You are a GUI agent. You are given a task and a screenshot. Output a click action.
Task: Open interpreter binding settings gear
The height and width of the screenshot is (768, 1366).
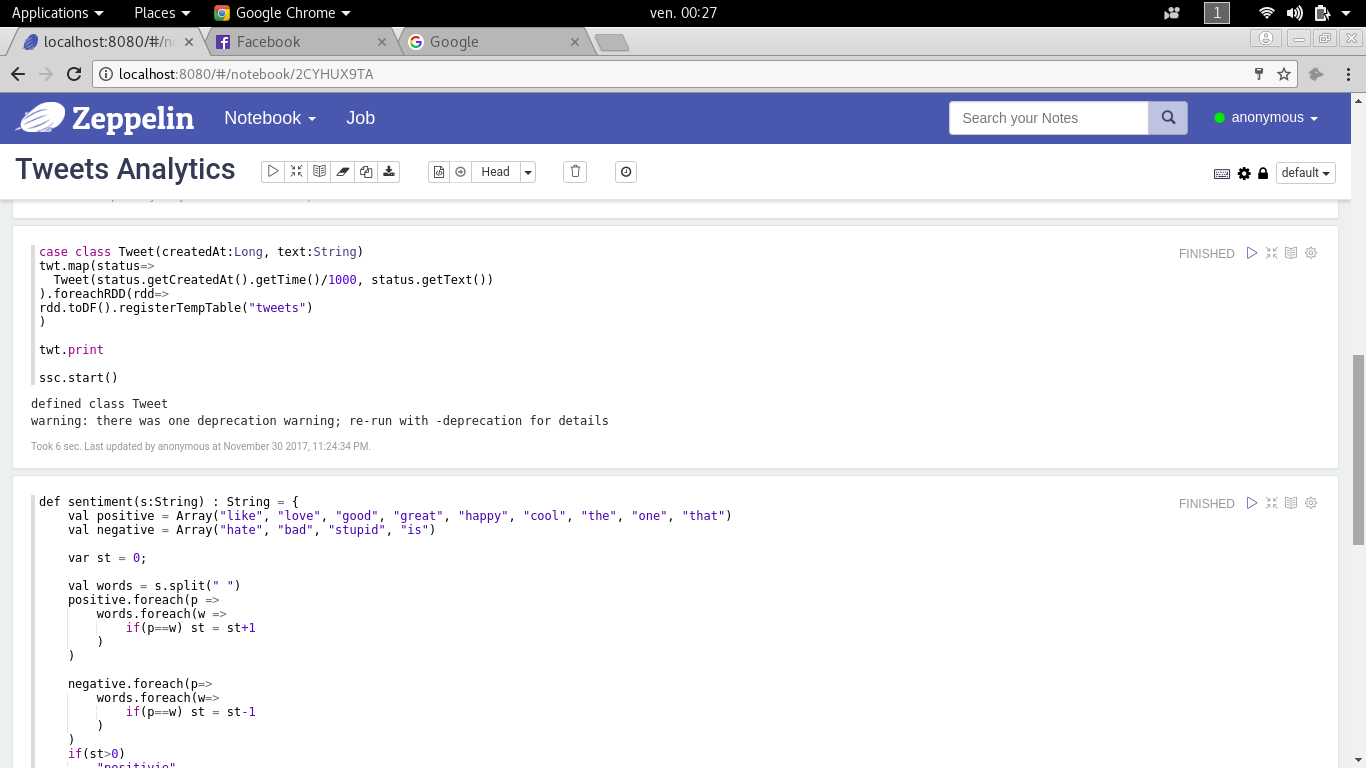[1244, 173]
